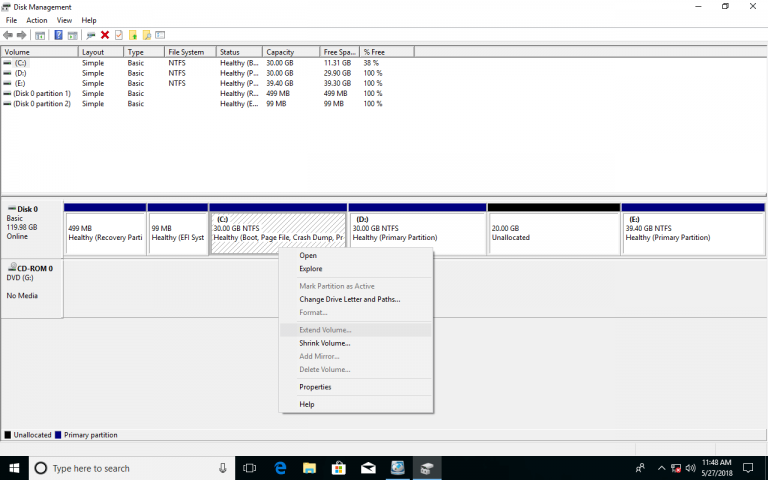Click the connect drive toolbar icon
768x480 pixels.
[91, 35]
